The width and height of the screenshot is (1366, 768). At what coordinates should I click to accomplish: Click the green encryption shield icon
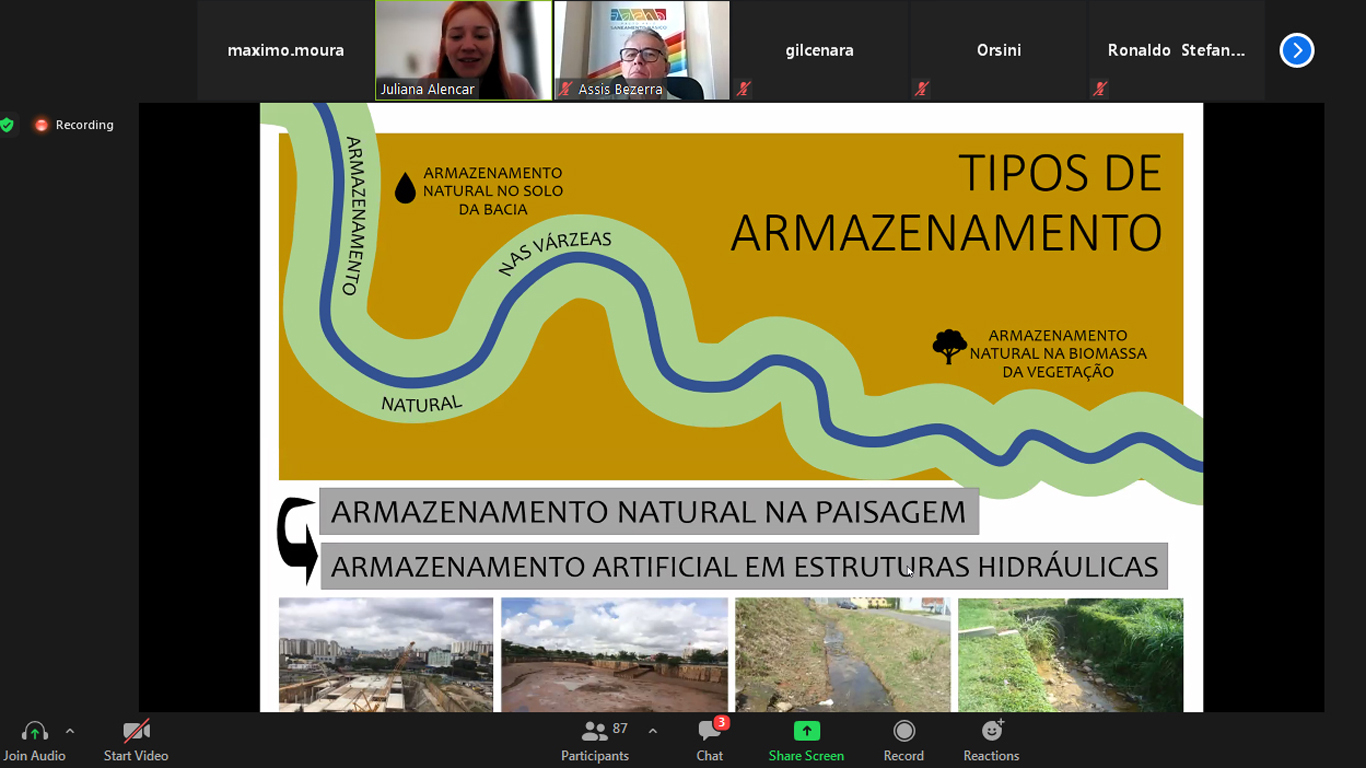pos(8,125)
